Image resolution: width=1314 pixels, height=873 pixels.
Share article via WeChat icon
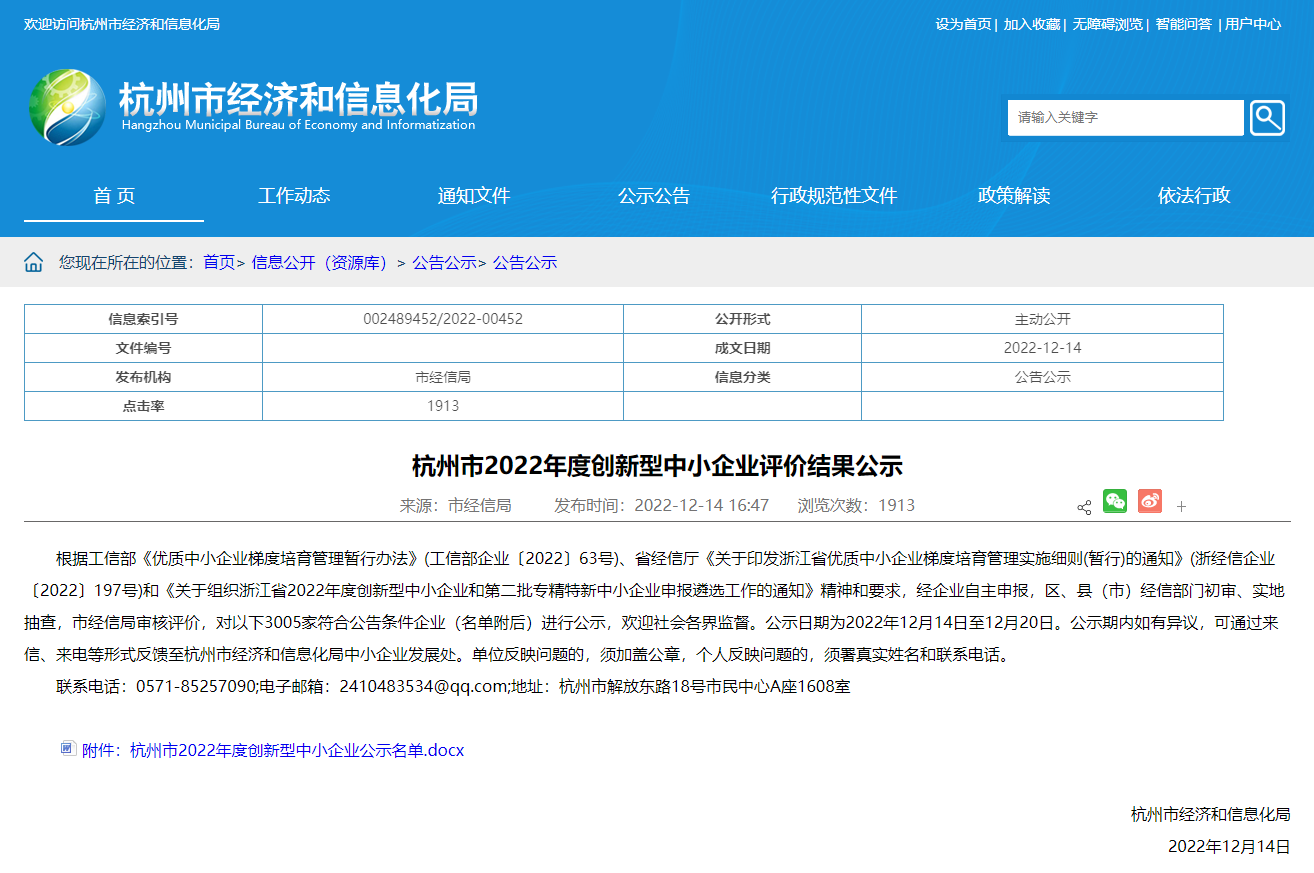(1115, 502)
